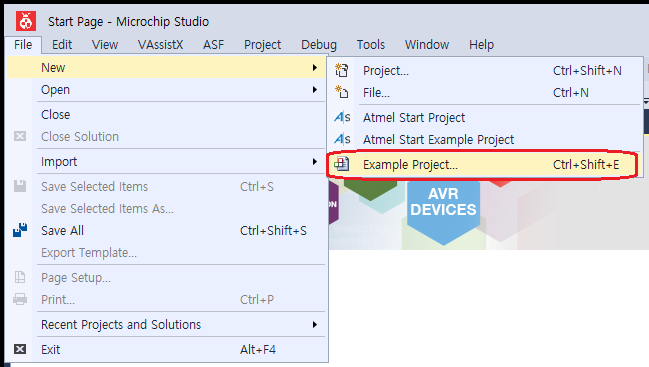This screenshot has width=649, height=367.
Task: Select Save Selected Items entry
Action: [166, 186]
